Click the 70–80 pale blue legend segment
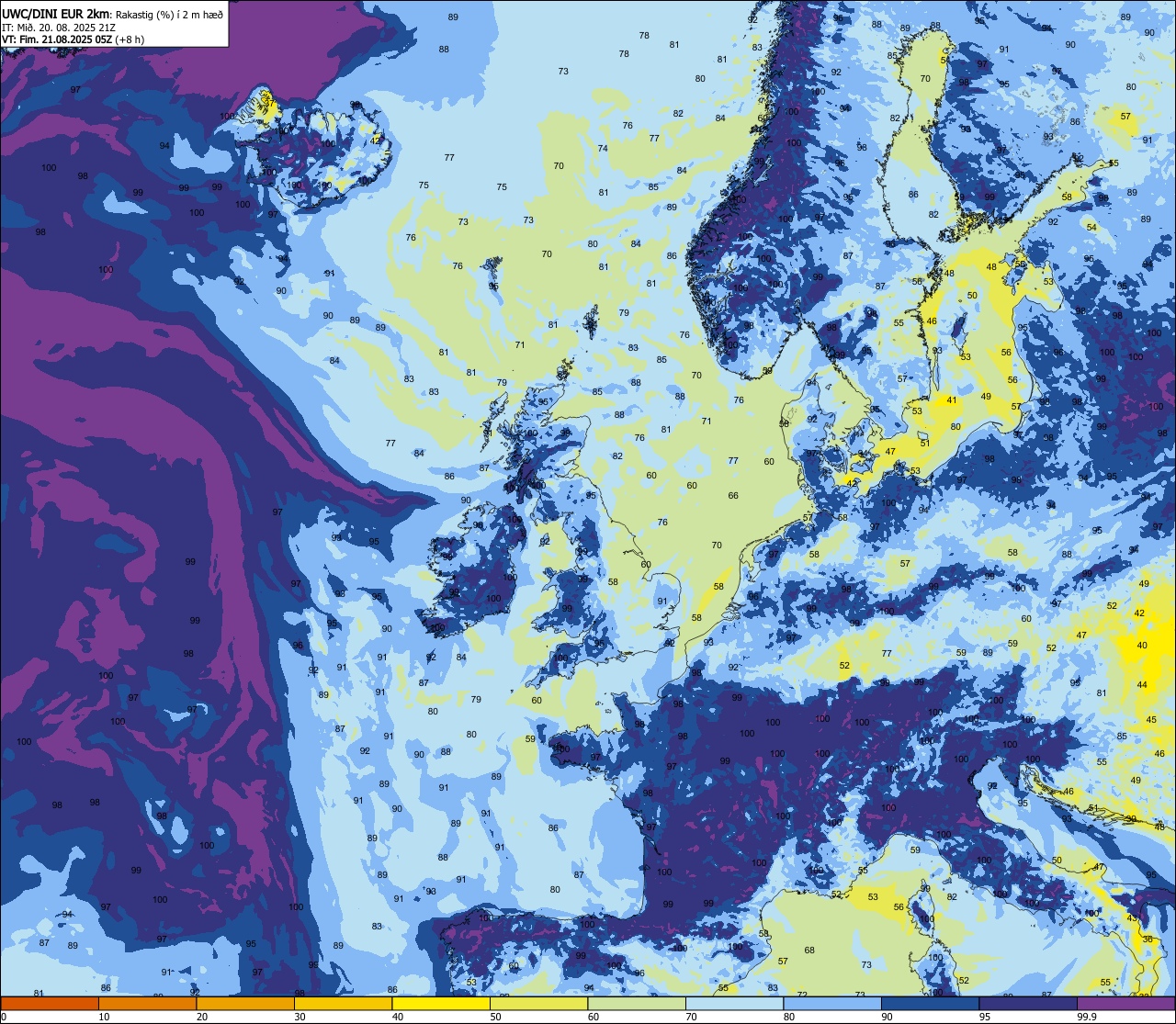 (734, 1003)
